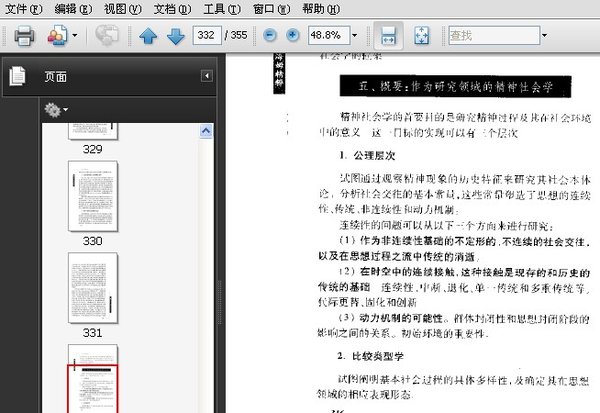Open the zoom percentage dropdown
The height and width of the screenshot is (413, 600).
click(x=358, y=36)
